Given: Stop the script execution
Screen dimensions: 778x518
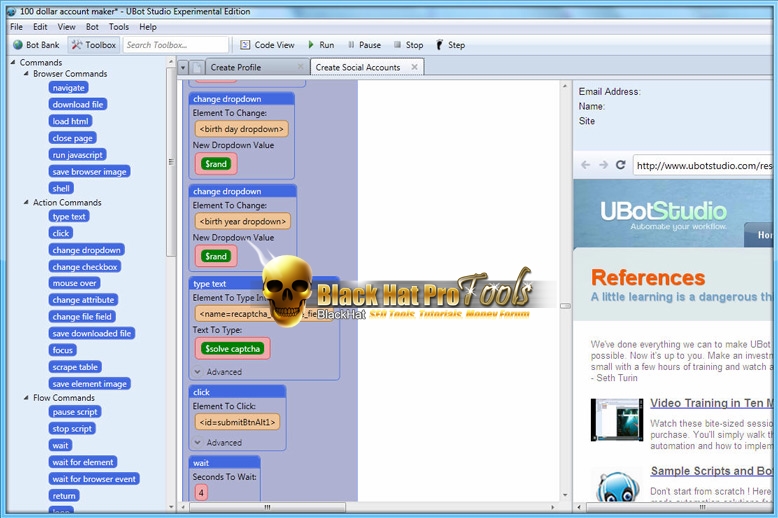Looking at the screenshot, I should [408, 45].
